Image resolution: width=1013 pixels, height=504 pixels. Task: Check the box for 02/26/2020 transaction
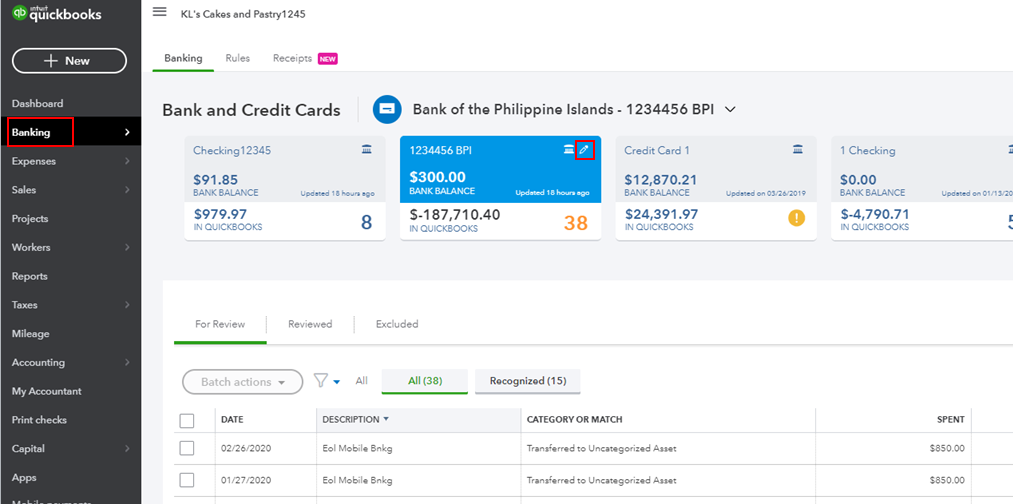tap(187, 448)
